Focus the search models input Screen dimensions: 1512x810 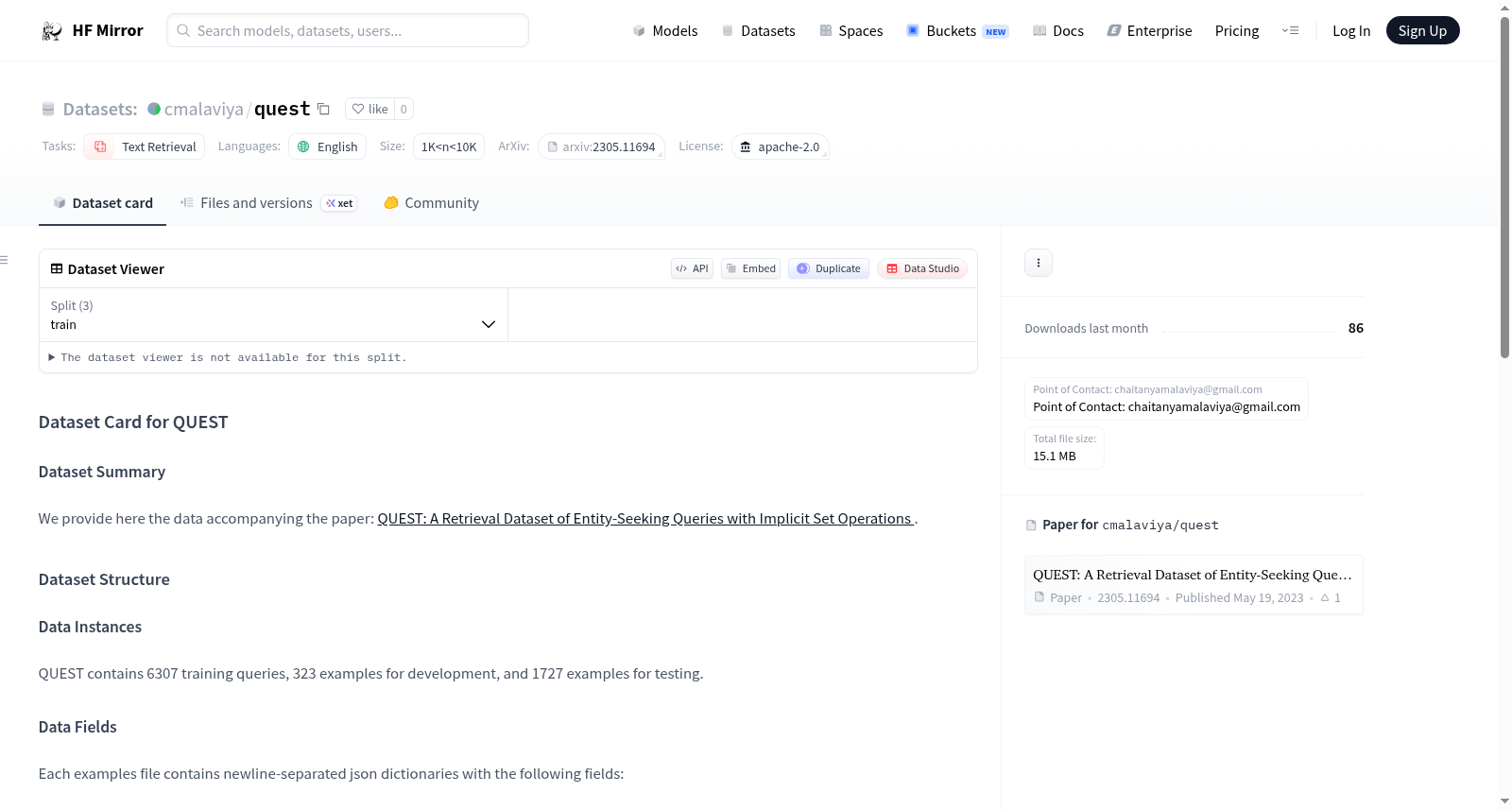coord(348,30)
